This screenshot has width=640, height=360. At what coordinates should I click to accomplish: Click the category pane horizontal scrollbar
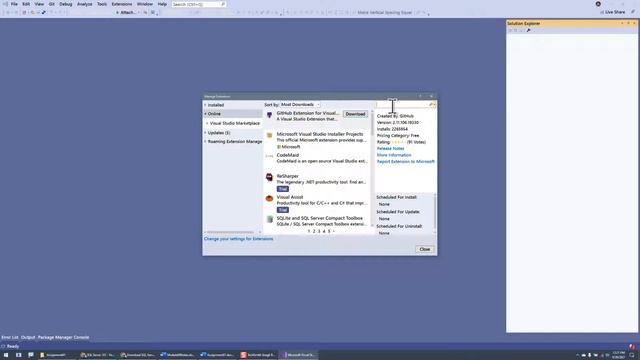233,232
